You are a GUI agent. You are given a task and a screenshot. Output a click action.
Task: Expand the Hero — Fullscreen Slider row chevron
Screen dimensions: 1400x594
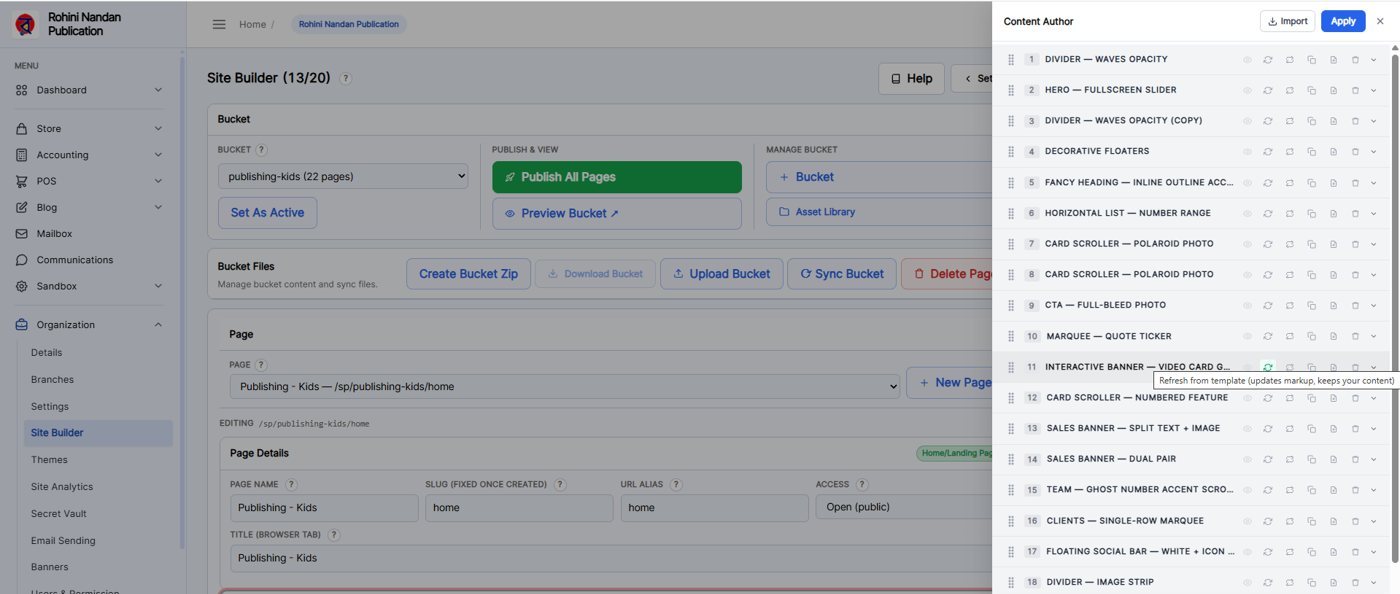click(1374, 90)
